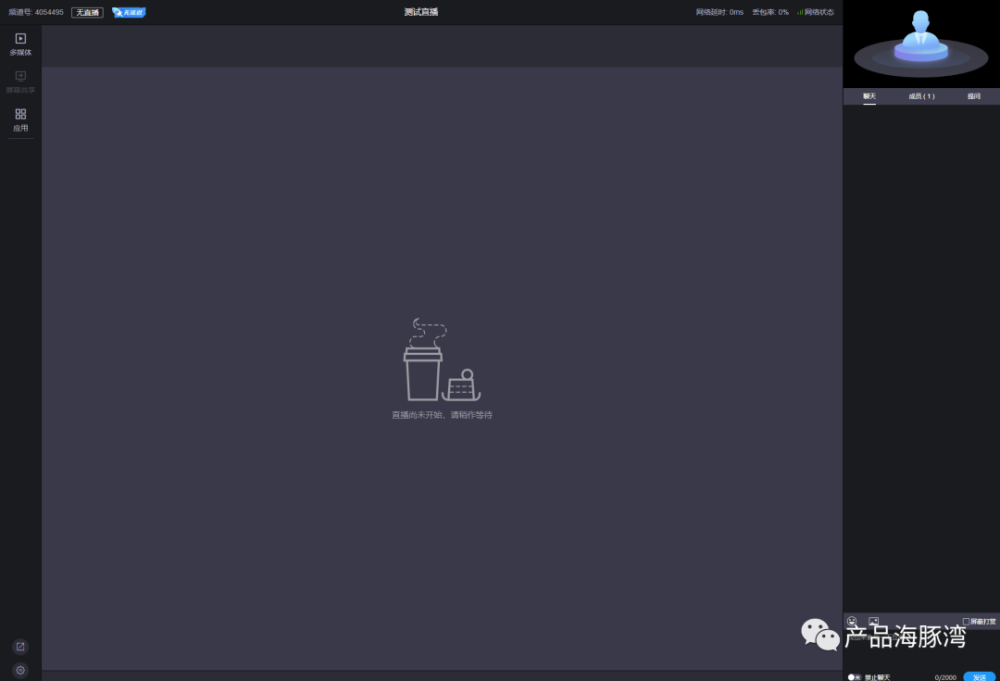
Task: Open the 多媒体 multimedia panel
Action: [20, 44]
